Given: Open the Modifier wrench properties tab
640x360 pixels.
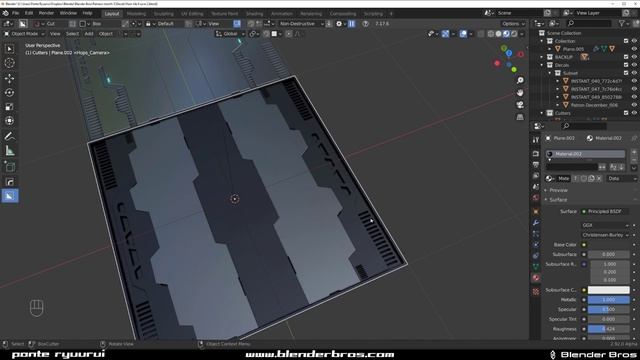Looking at the screenshot, I should 536,223.
